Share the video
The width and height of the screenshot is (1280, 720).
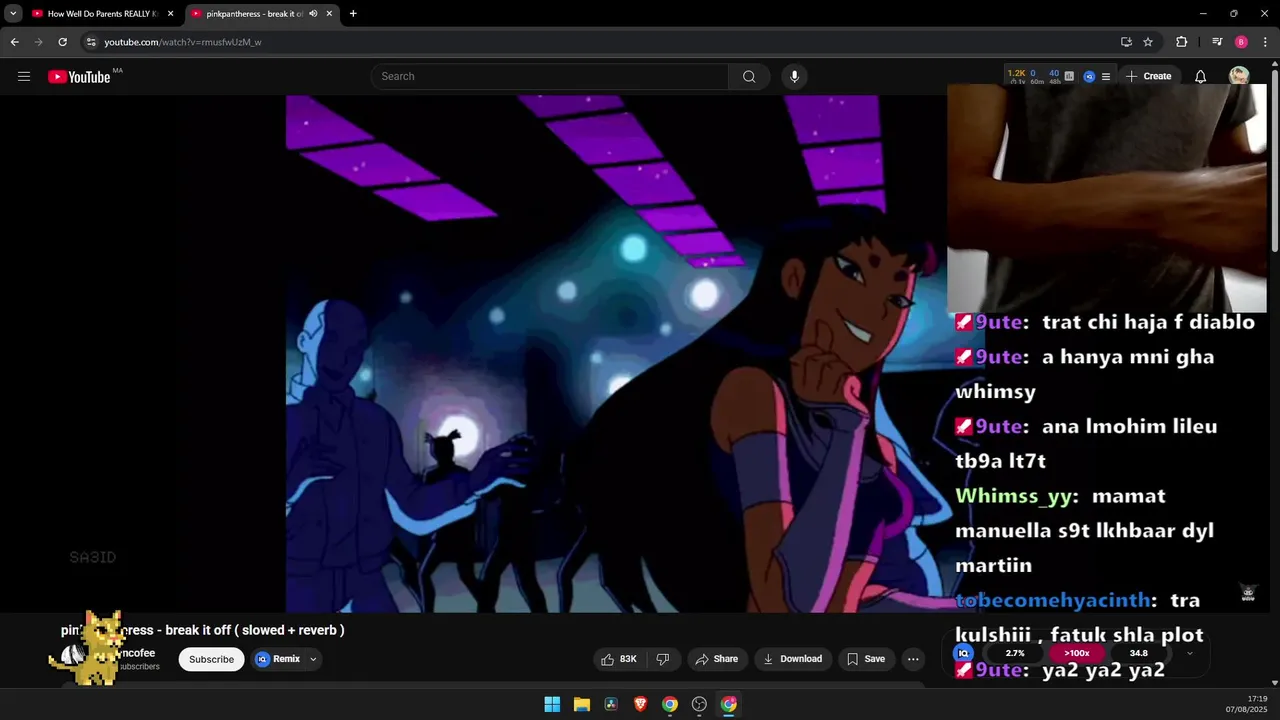point(716,659)
